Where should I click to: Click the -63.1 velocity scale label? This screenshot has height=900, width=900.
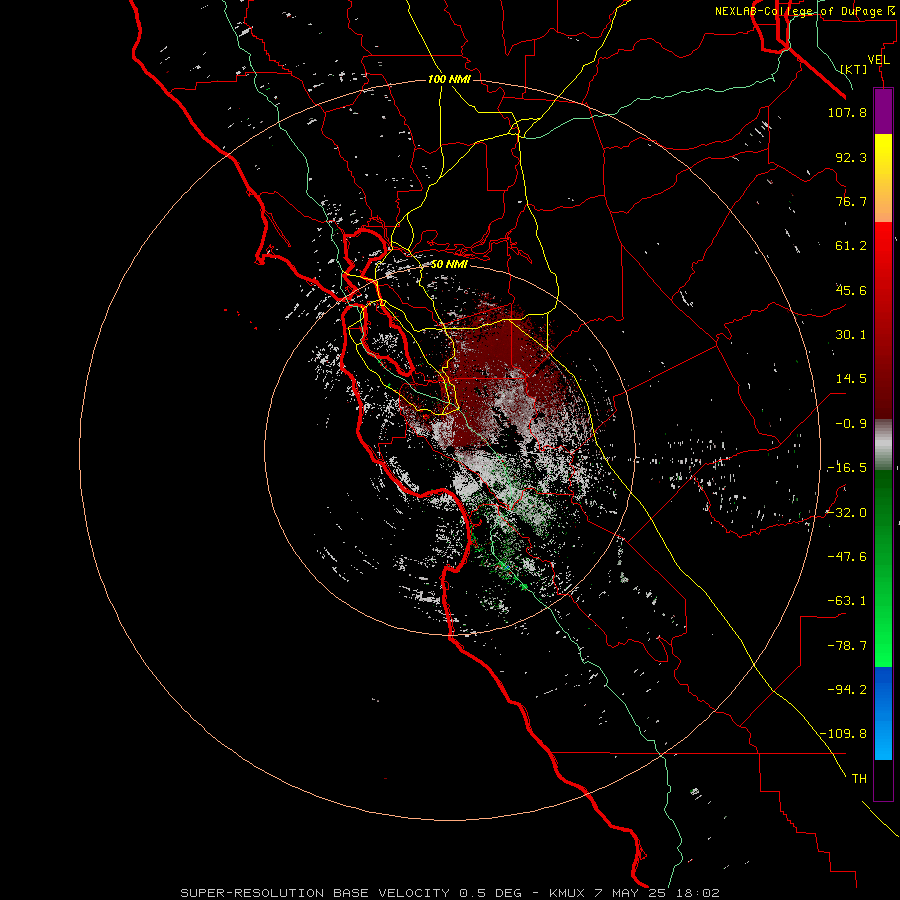tap(847, 601)
